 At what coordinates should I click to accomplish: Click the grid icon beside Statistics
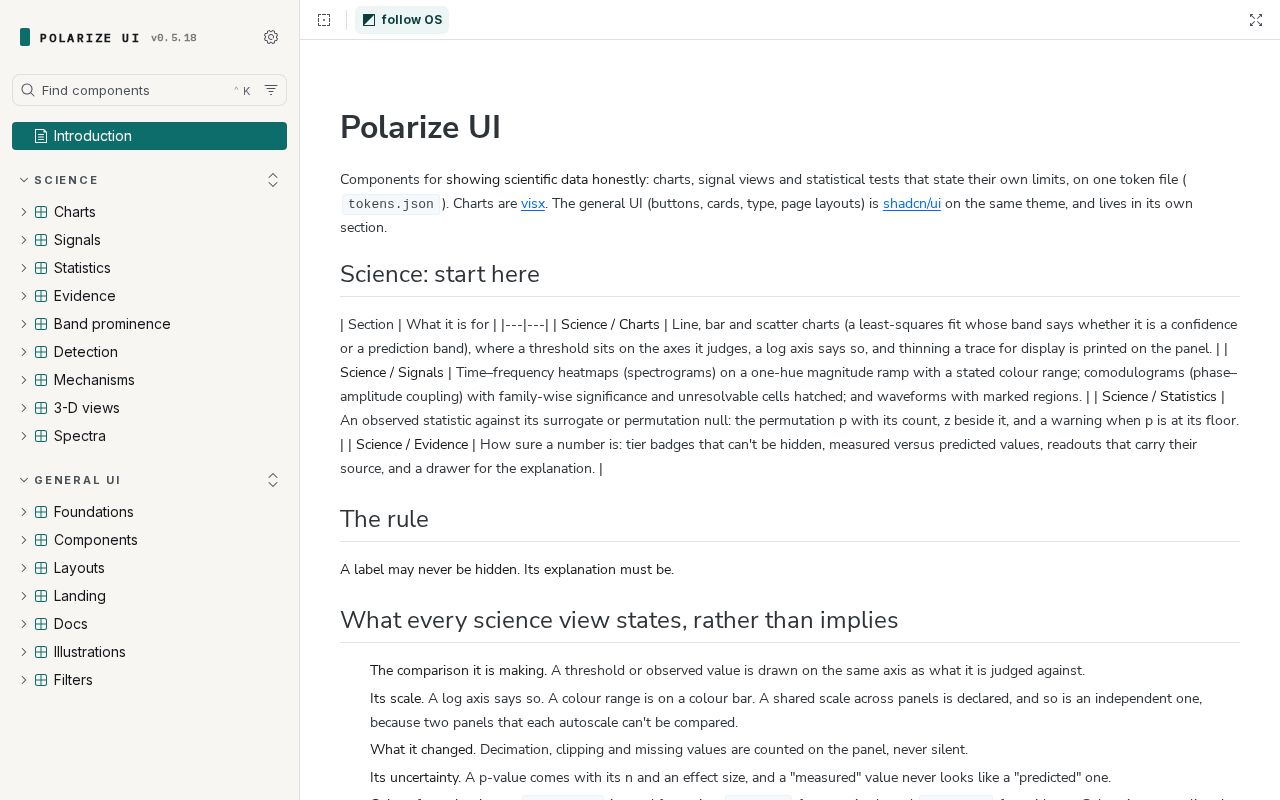point(41,268)
